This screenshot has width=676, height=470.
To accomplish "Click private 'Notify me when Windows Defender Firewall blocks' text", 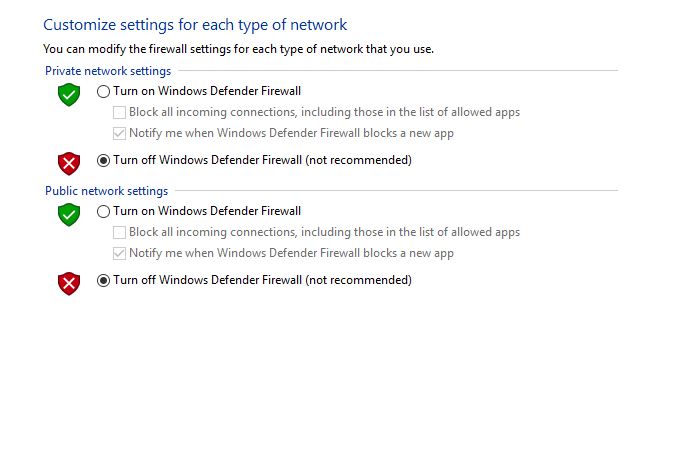I will [x=291, y=134].
